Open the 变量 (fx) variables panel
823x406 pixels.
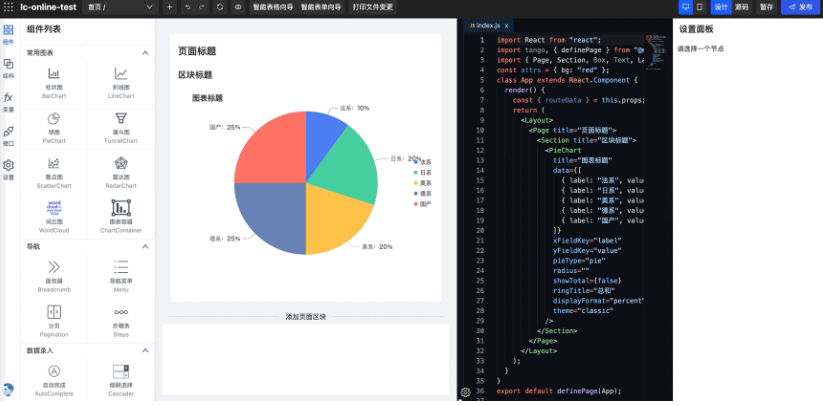[8, 101]
